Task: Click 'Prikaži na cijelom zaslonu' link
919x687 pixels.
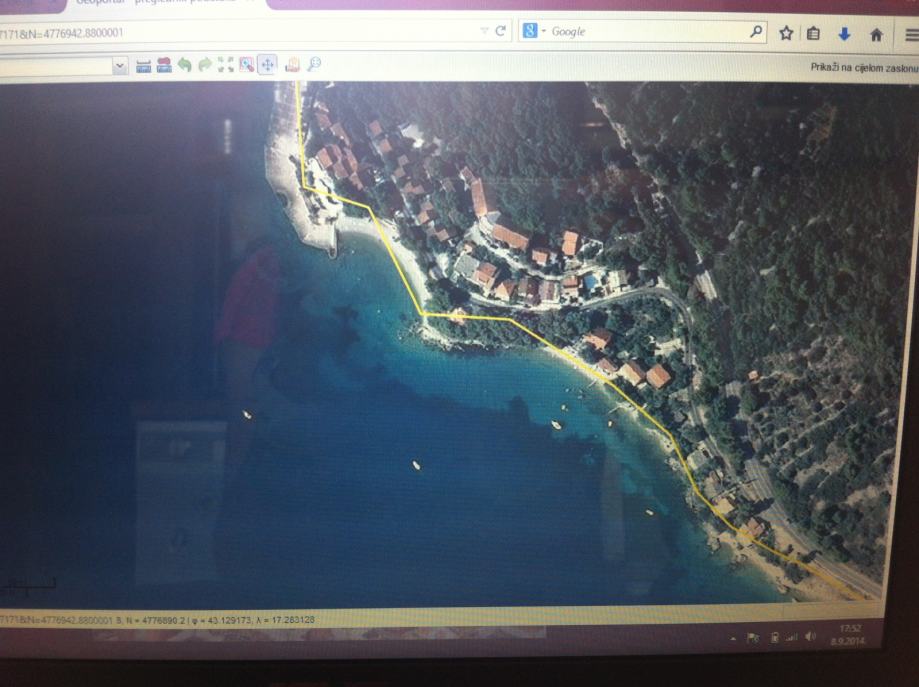Action: pyautogui.click(x=864, y=68)
